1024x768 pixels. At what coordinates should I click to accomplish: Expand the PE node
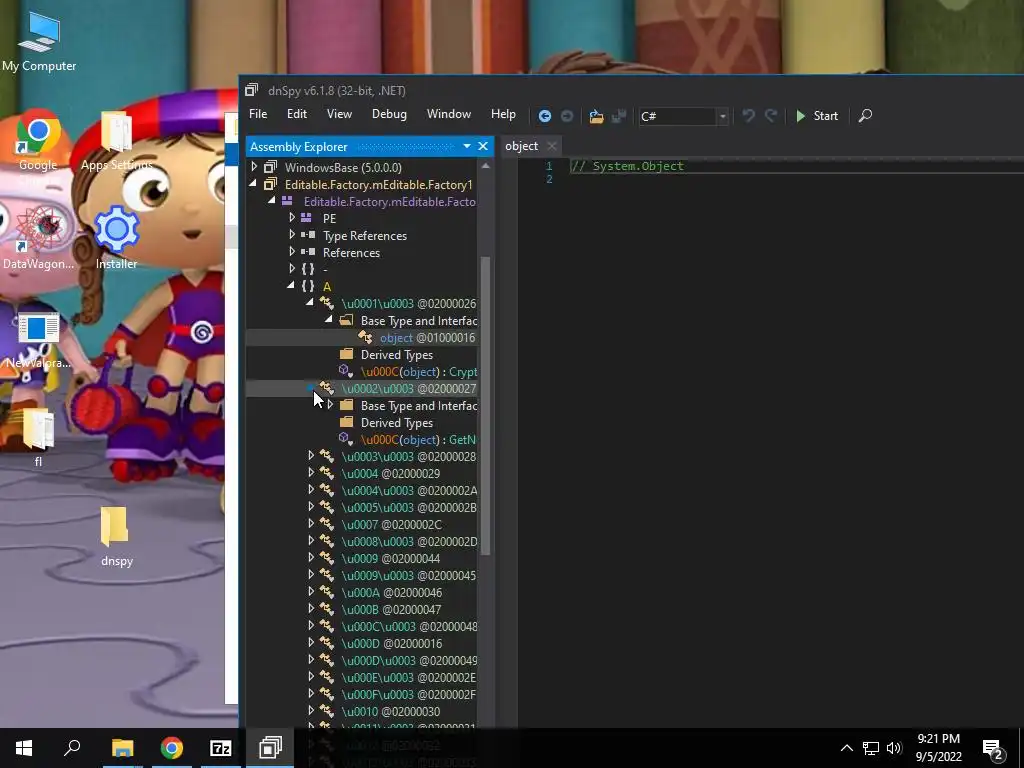point(292,218)
